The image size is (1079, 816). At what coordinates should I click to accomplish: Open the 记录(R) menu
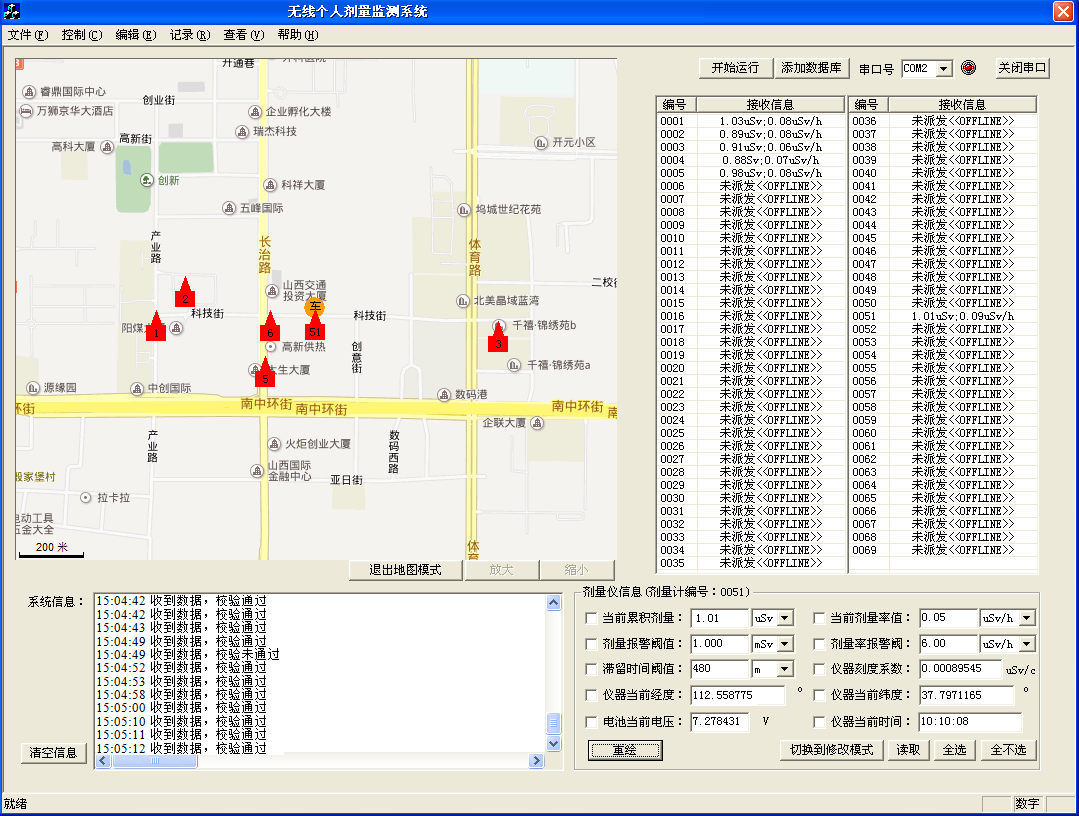(190, 34)
